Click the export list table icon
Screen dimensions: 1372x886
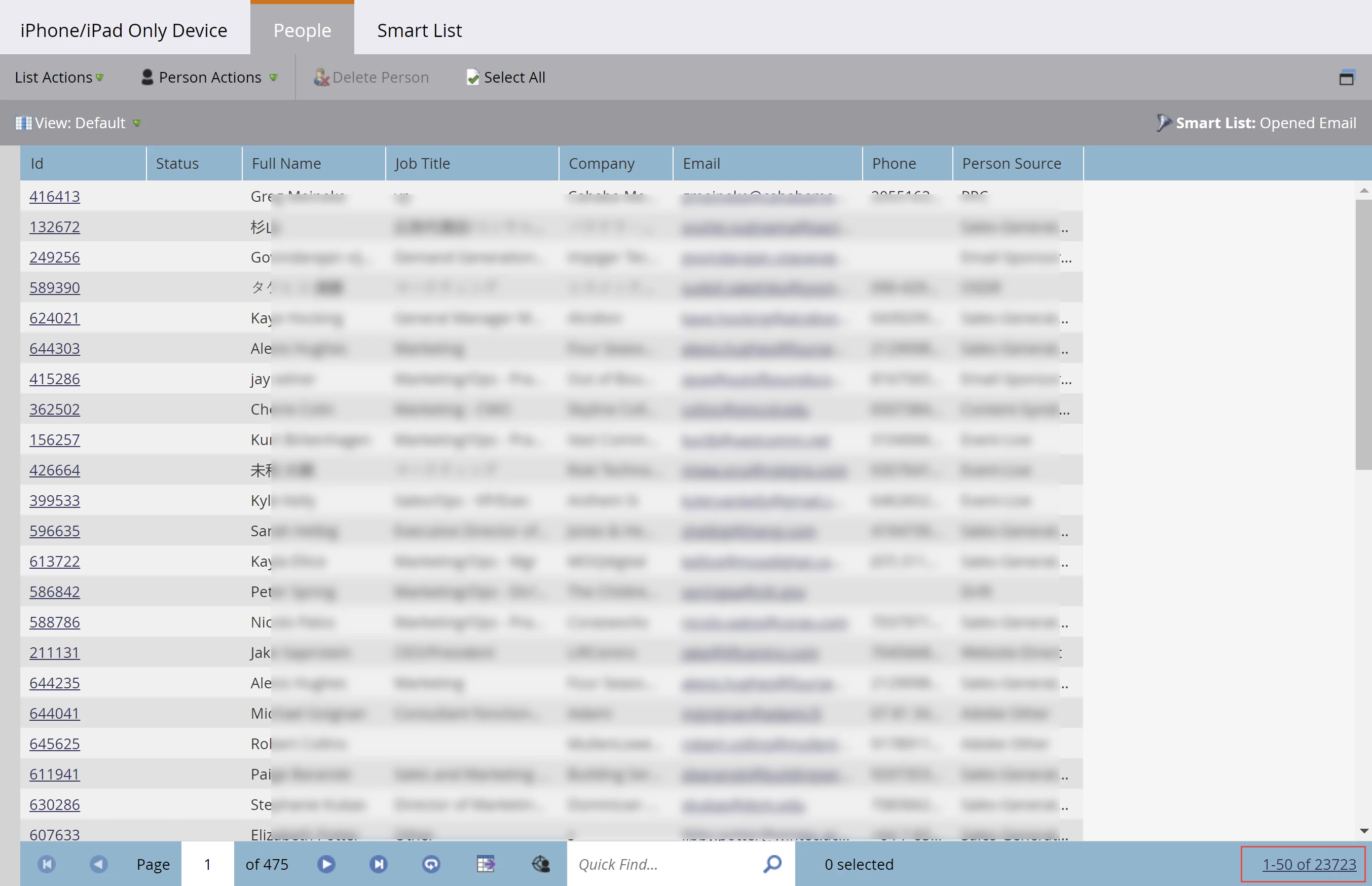pyautogui.click(x=486, y=864)
